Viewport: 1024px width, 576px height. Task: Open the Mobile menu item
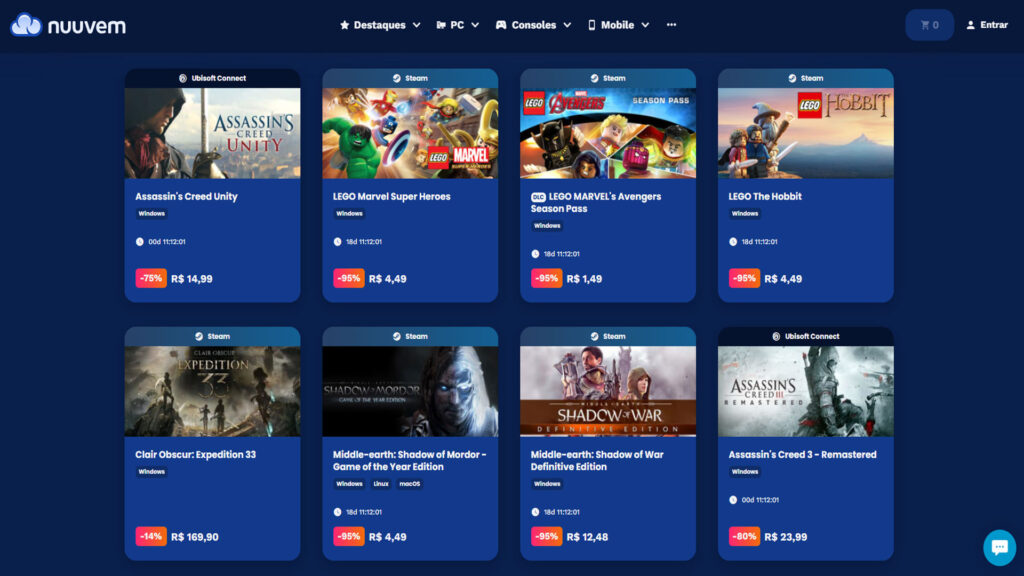(x=618, y=25)
